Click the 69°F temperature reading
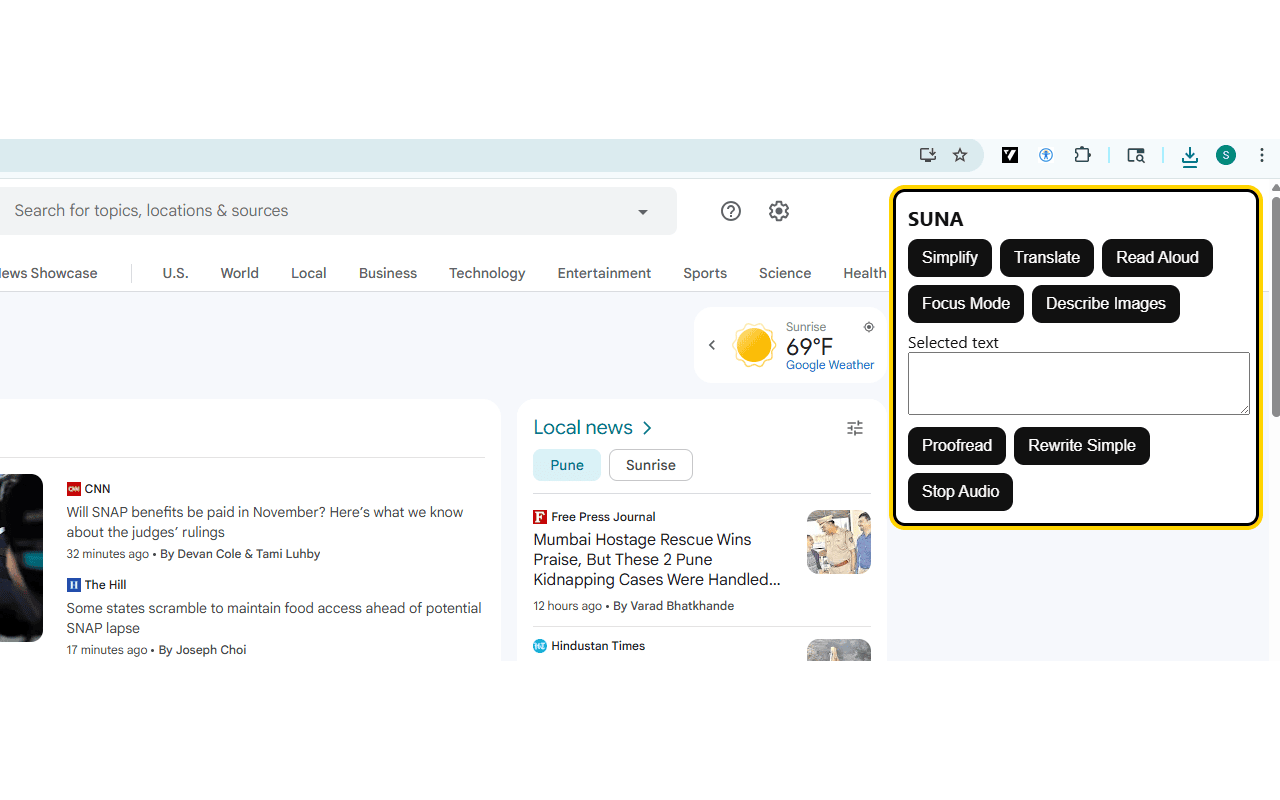Screen dimensions: 1280x800 [809, 347]
